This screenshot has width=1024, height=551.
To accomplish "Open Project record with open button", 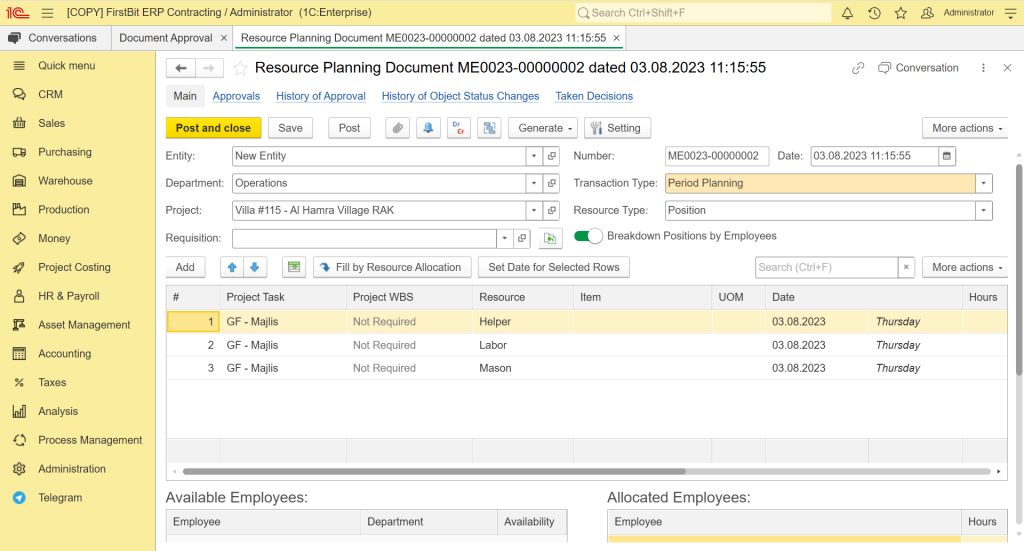I will click(x=552, y=211).
